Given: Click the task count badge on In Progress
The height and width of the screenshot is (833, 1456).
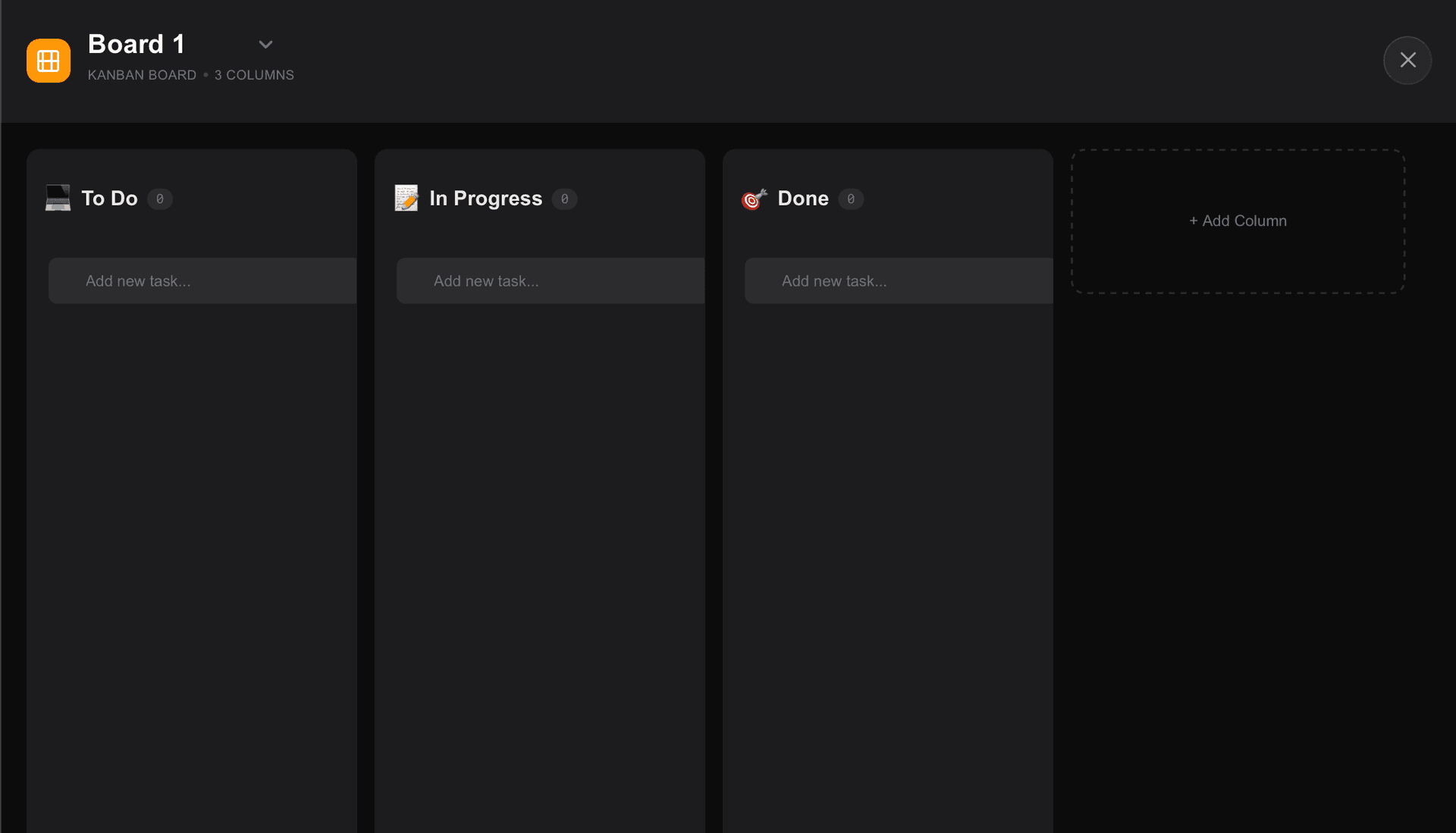Looking at the screenshot, I should 564,199.
